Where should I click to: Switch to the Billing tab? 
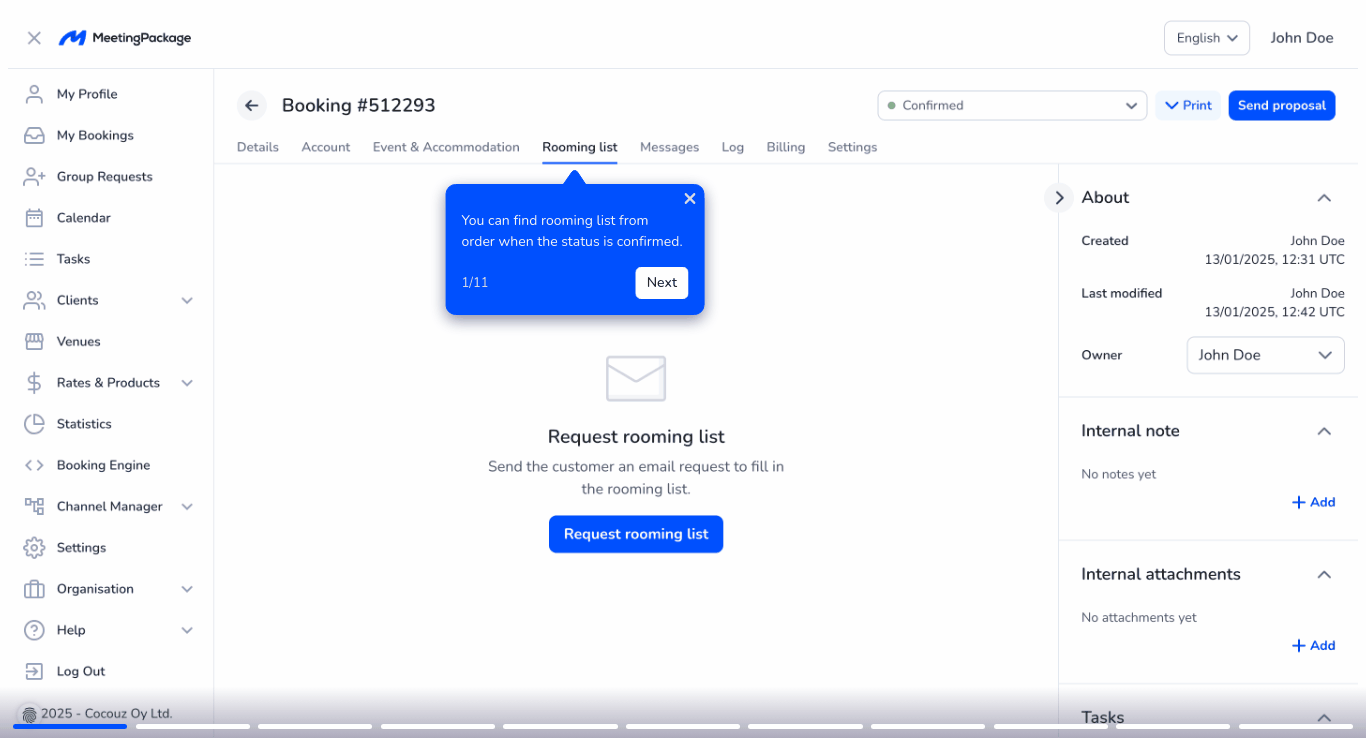click(785, 147)
